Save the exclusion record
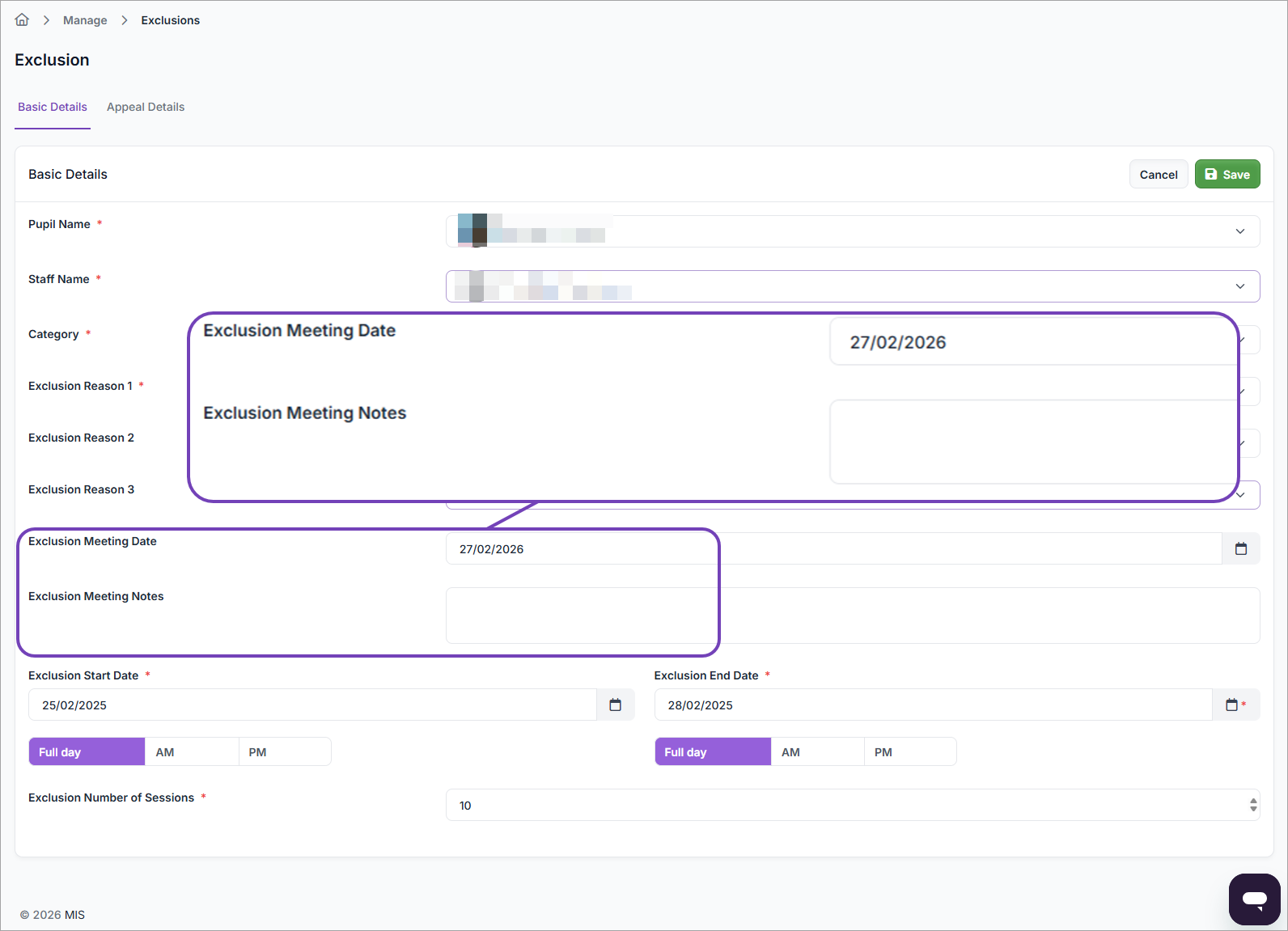 click(1227, 175)
